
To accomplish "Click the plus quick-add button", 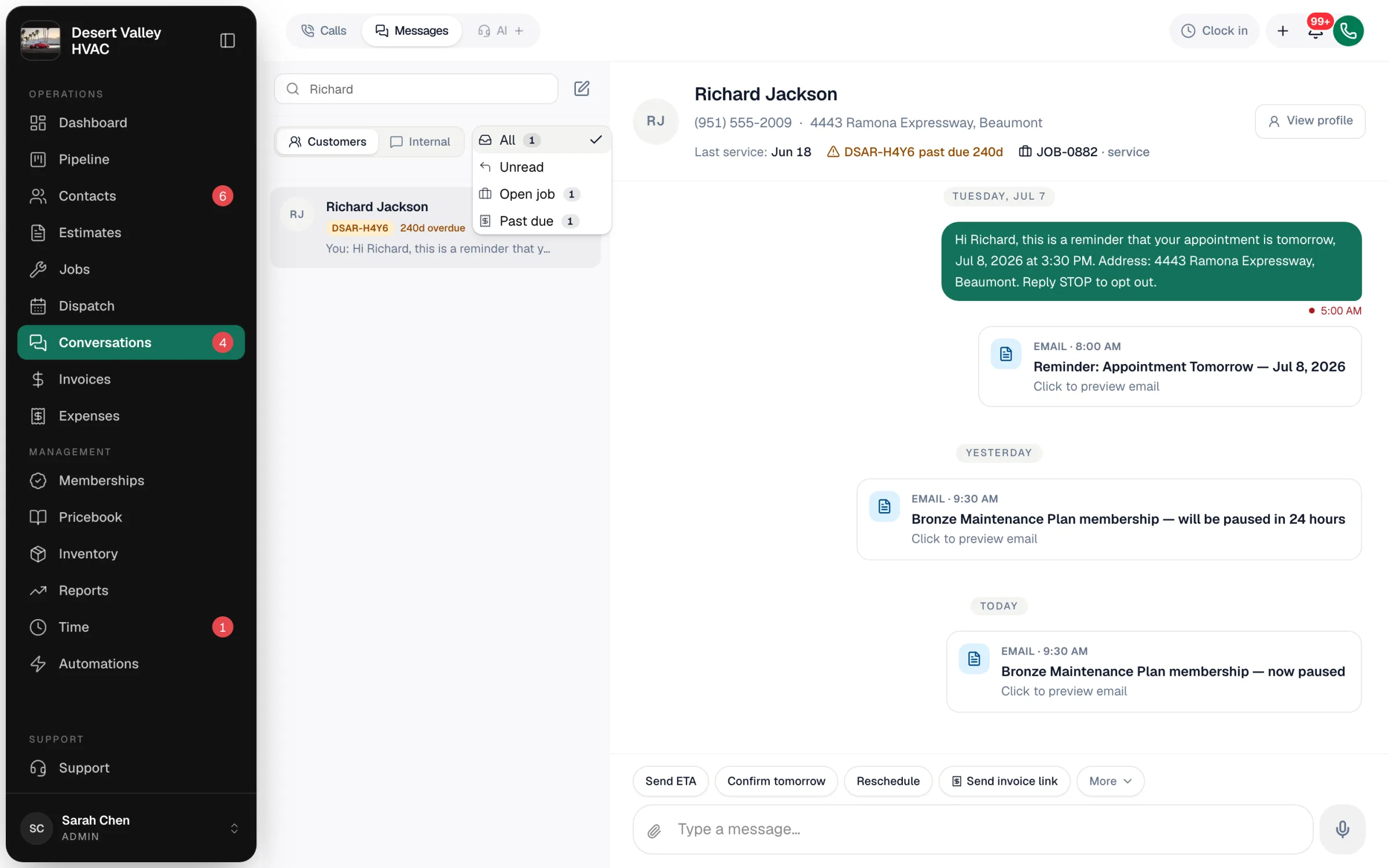I will [1283, 31].
